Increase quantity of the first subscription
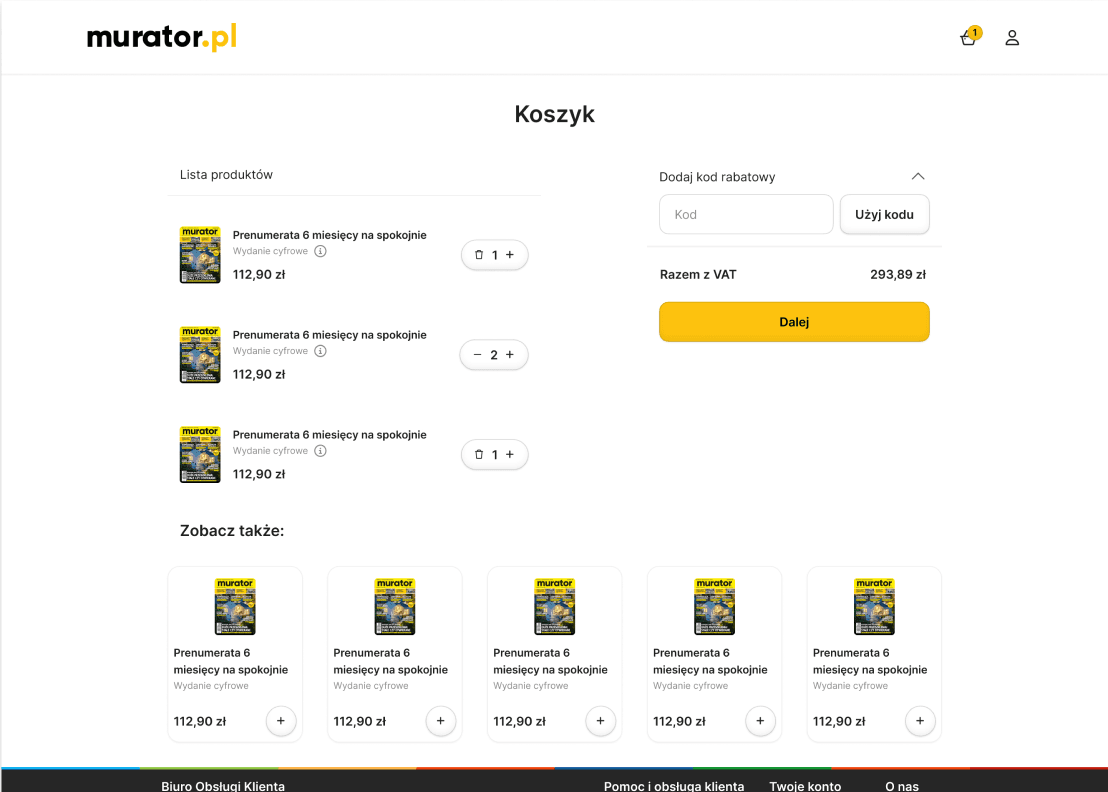Image resolution: width=1108 pixels, height=792 pixels. pyautogui.click(x=511, y=255)
